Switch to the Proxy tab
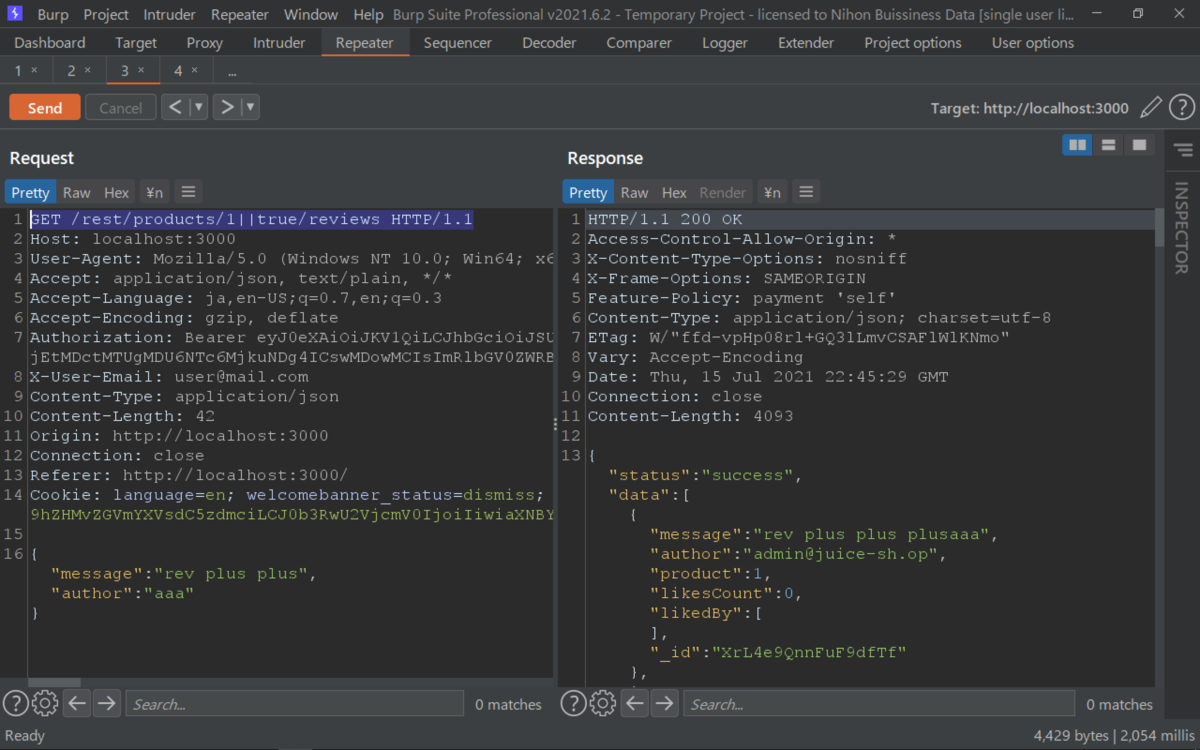The width and height of the screenshot is (1200, 750). 205,43
